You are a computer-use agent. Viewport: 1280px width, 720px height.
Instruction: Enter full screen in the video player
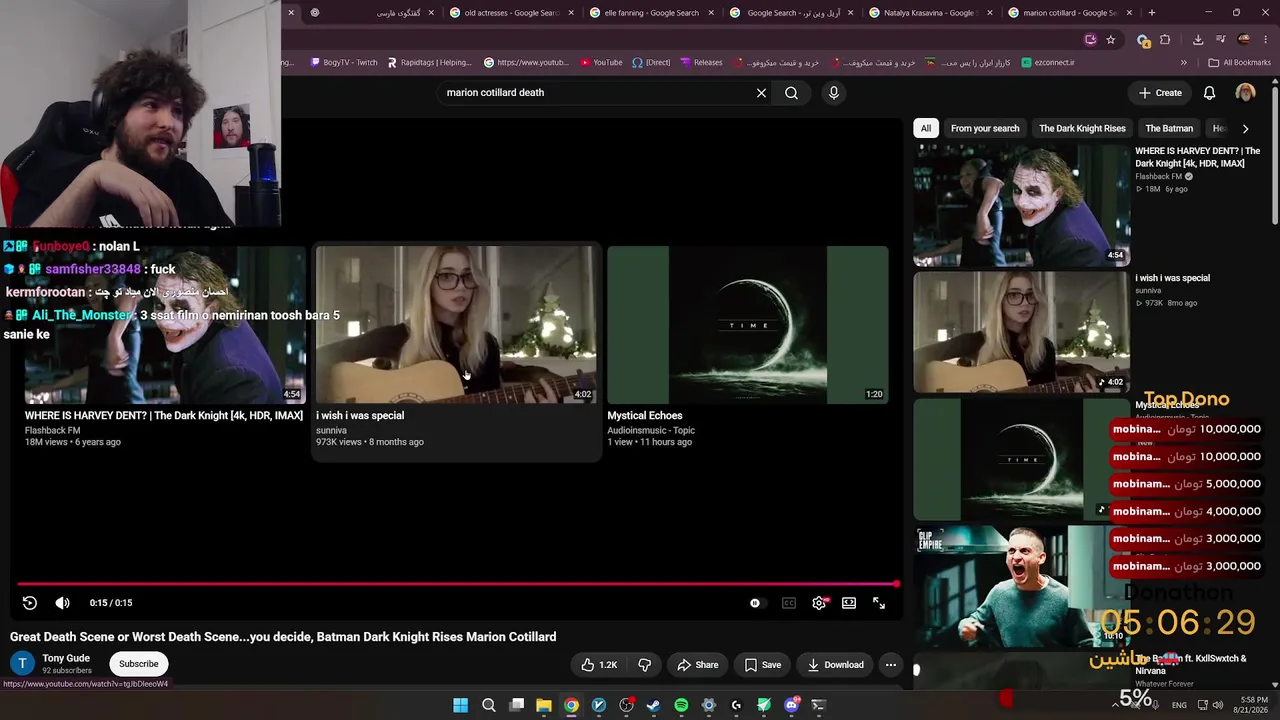pyautogui.click(x=878, y=603)
